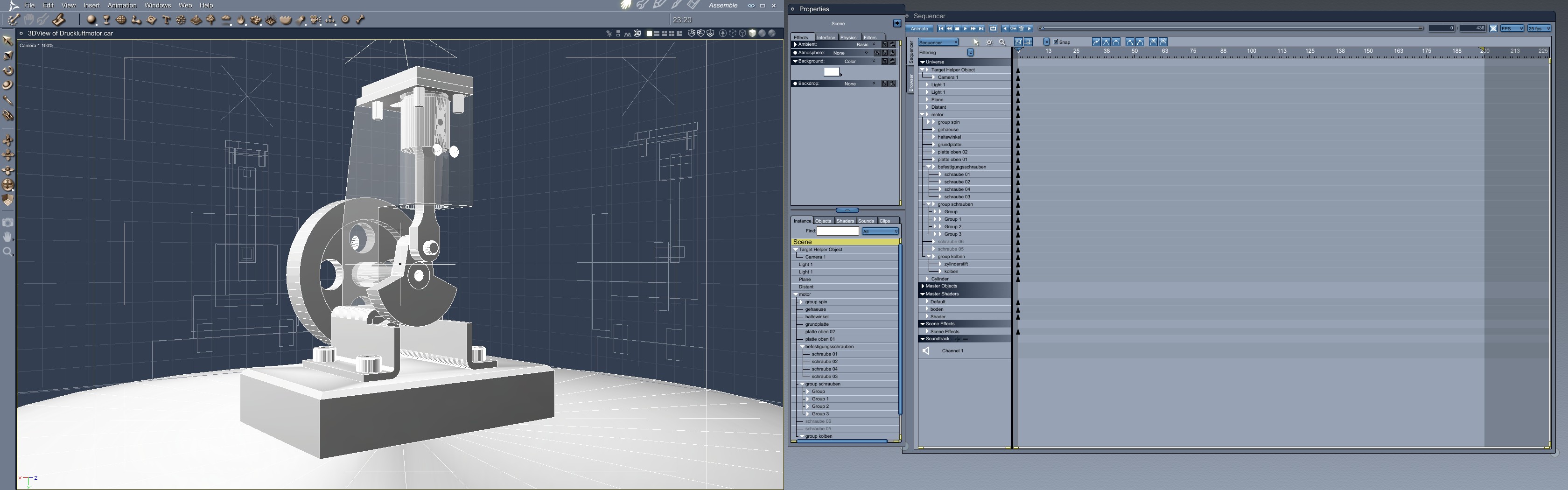The image size is (1568, 490).
Task: Click the fire effect insert icon
Action: [x=241, y=20]
